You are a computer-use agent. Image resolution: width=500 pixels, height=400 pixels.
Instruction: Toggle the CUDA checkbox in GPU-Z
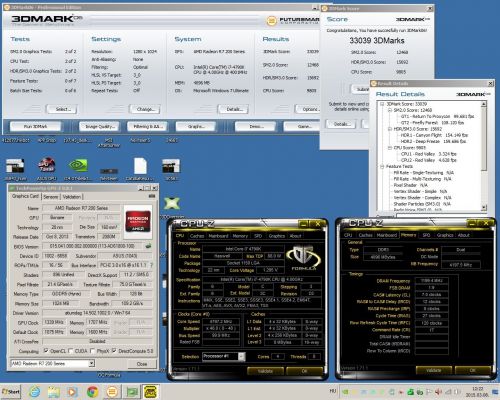[x=70, y=351]
